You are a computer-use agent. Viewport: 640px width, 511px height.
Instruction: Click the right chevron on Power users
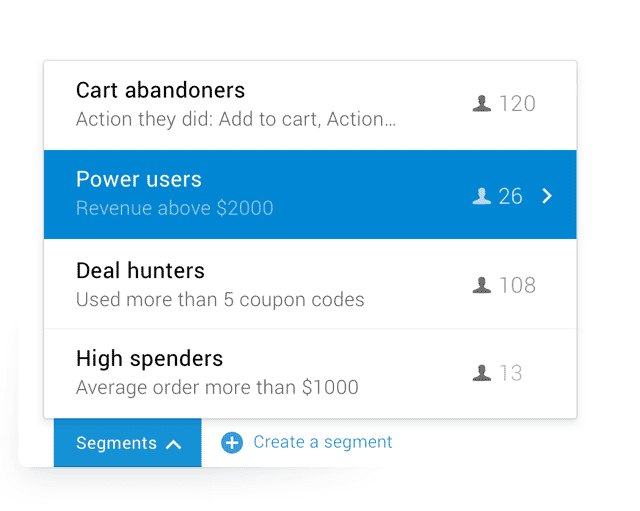click(547, 196)
